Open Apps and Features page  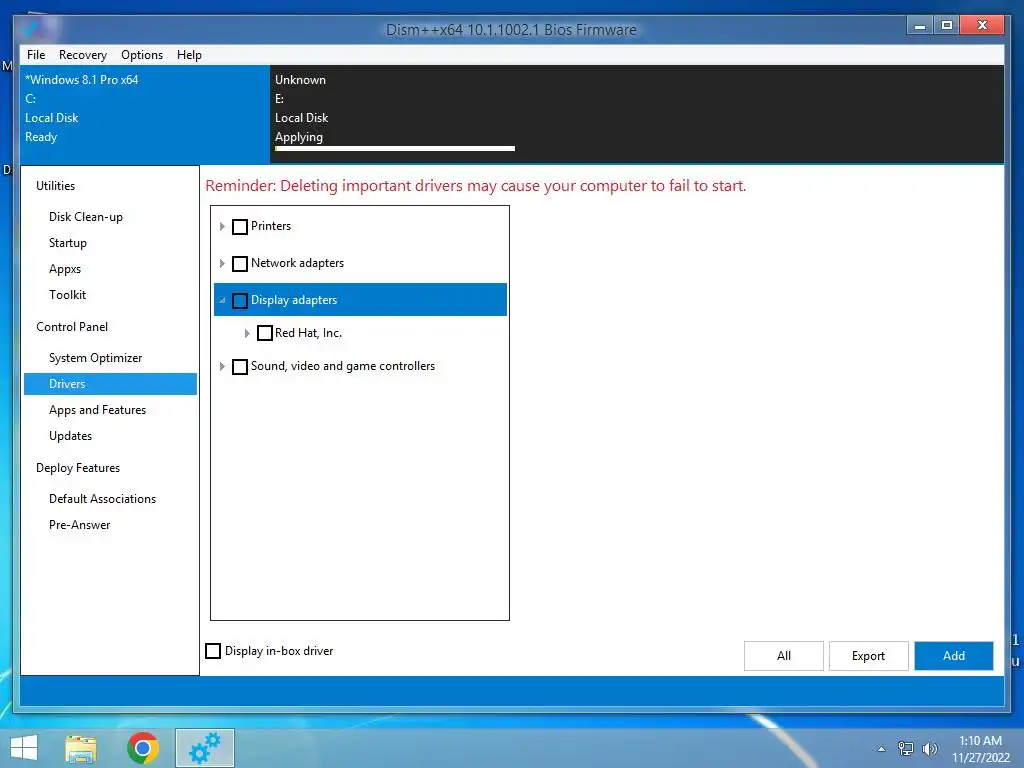97,410
